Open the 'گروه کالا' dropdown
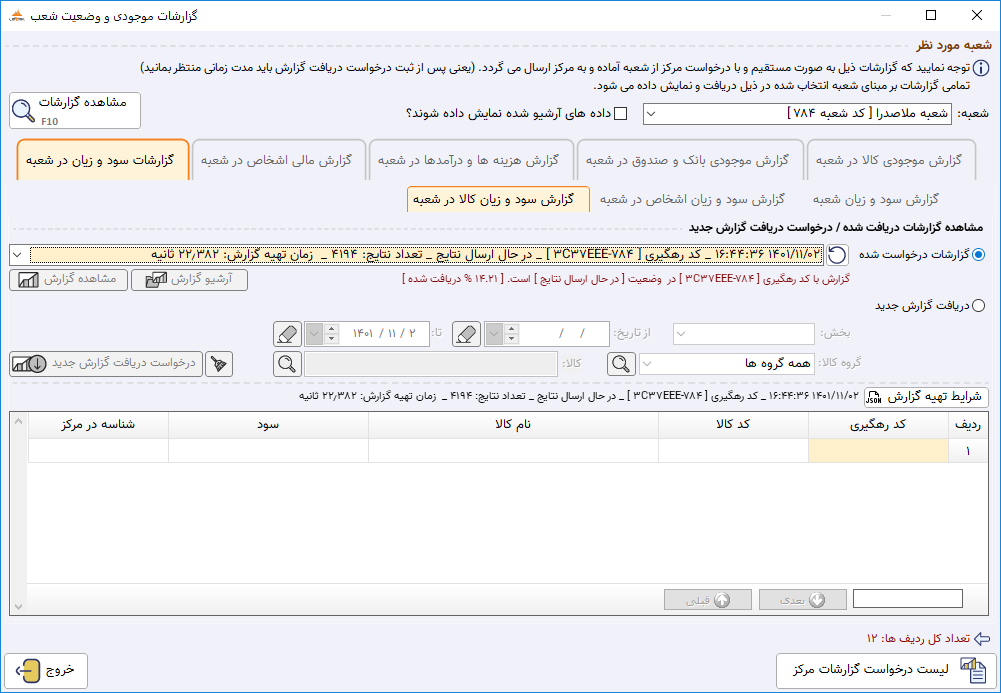The width and height of the screenshot is (1001, 693). tap(647, 364)
